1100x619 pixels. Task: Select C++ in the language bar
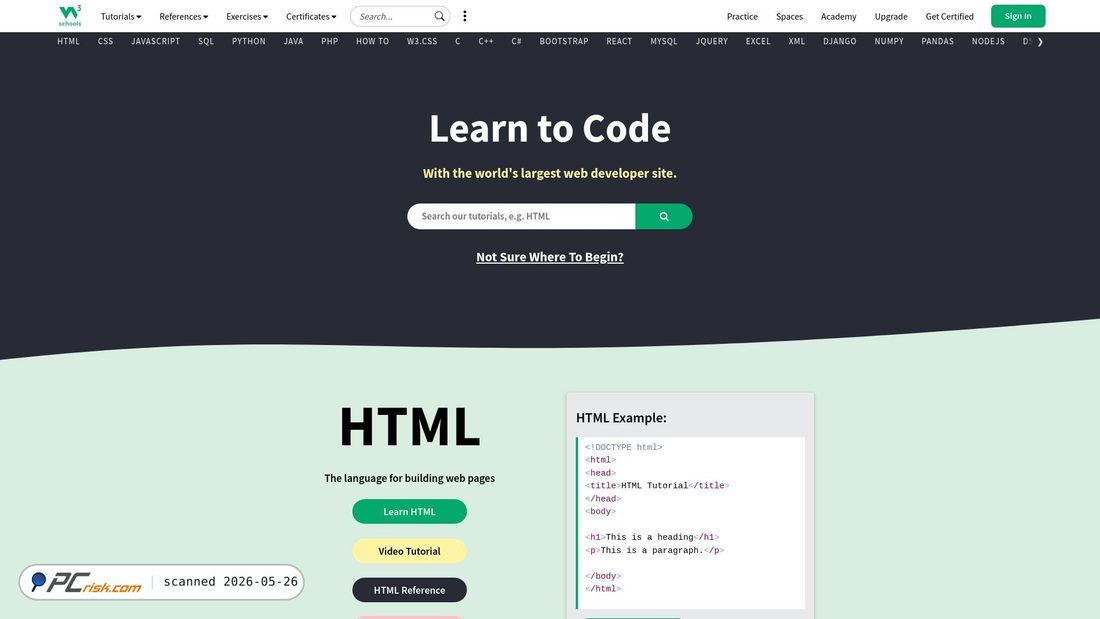[486, 41]
